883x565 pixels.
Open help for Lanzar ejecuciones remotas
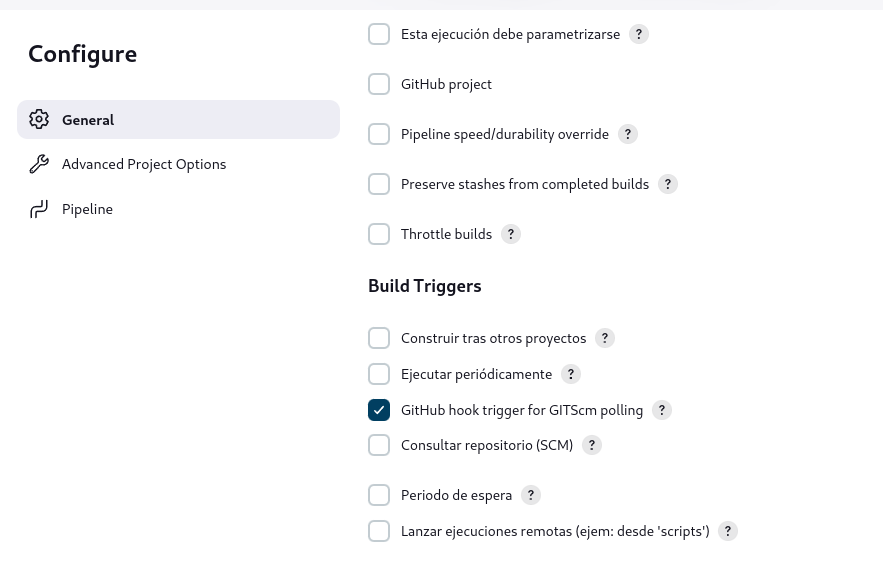pyautogui.click(x=728, y=531)
